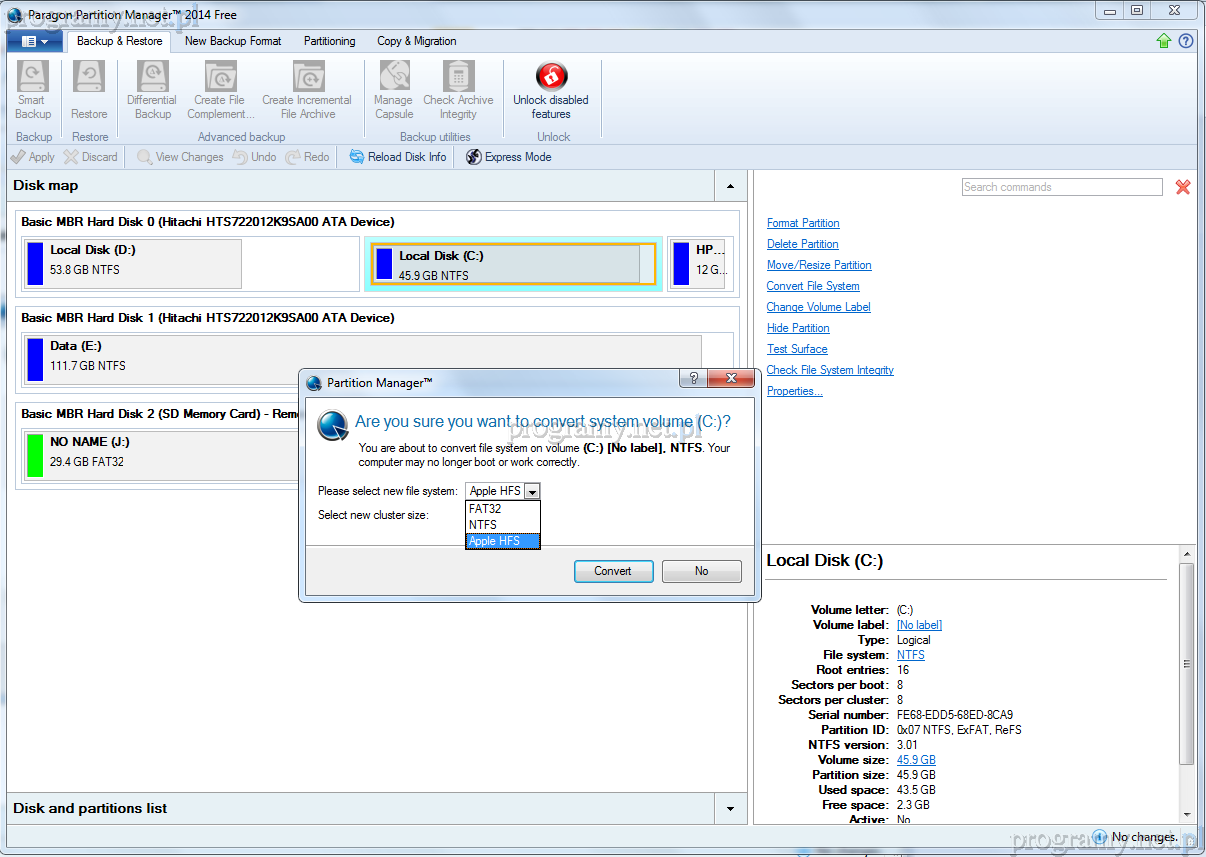Image resolution: width=1206 pixels, height=857 pixels.
Task: Click the Unlock disabled features icon
Action: (x=551, y=77)
